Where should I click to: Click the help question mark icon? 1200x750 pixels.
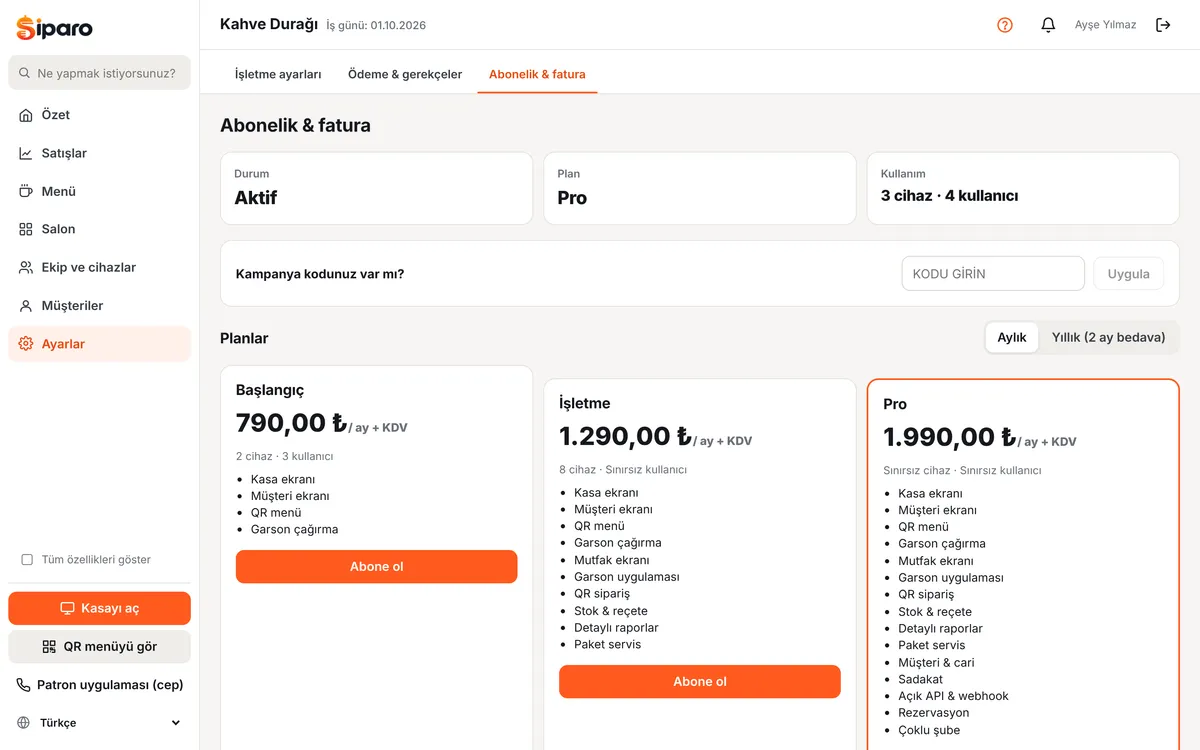coord(1005,25)
